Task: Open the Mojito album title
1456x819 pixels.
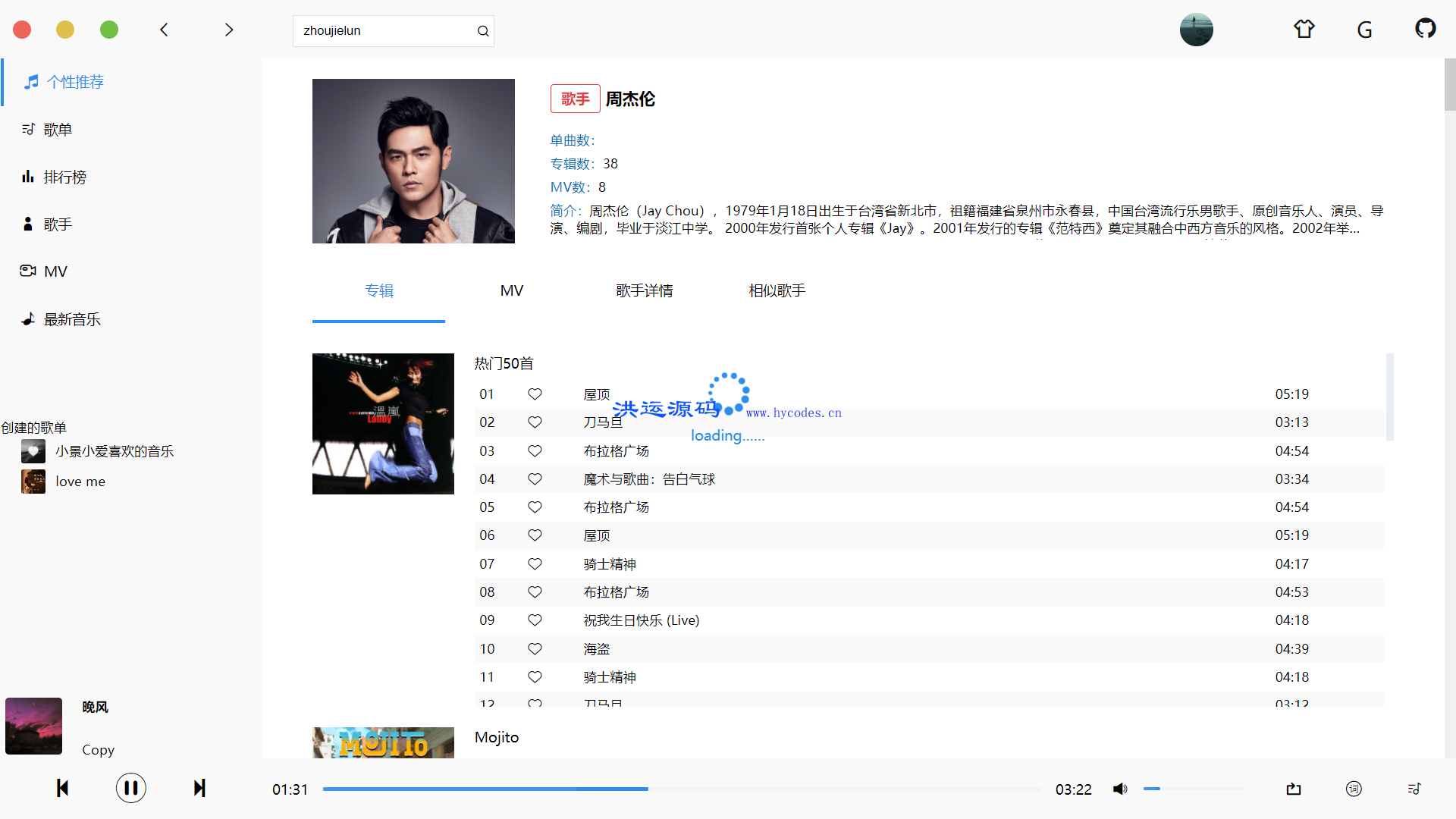Action: (497, 738)
